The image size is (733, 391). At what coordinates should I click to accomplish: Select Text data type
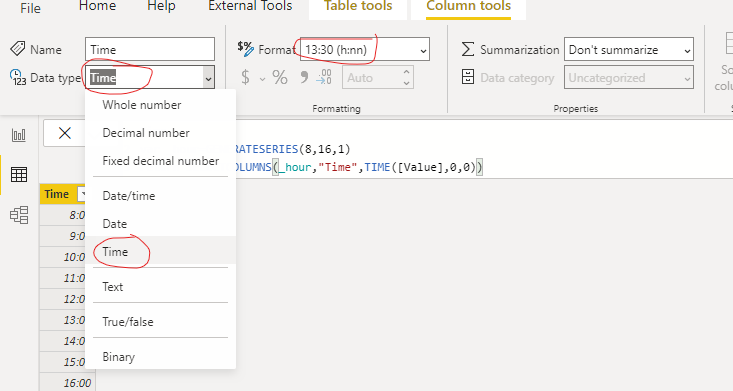click(160, 287)
